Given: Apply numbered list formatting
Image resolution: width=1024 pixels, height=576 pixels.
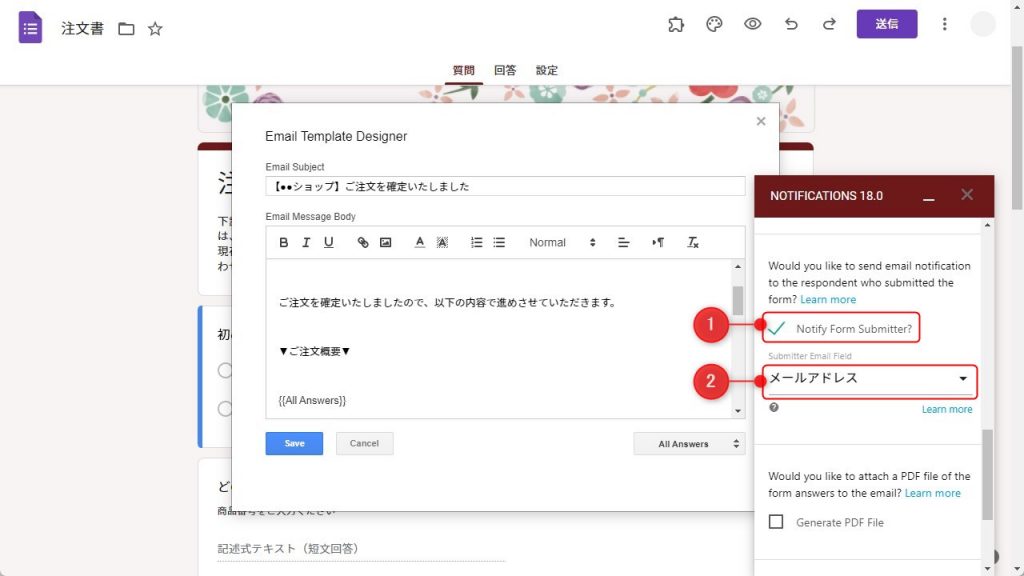Looking at the screenshot, I should coord(477,242).
